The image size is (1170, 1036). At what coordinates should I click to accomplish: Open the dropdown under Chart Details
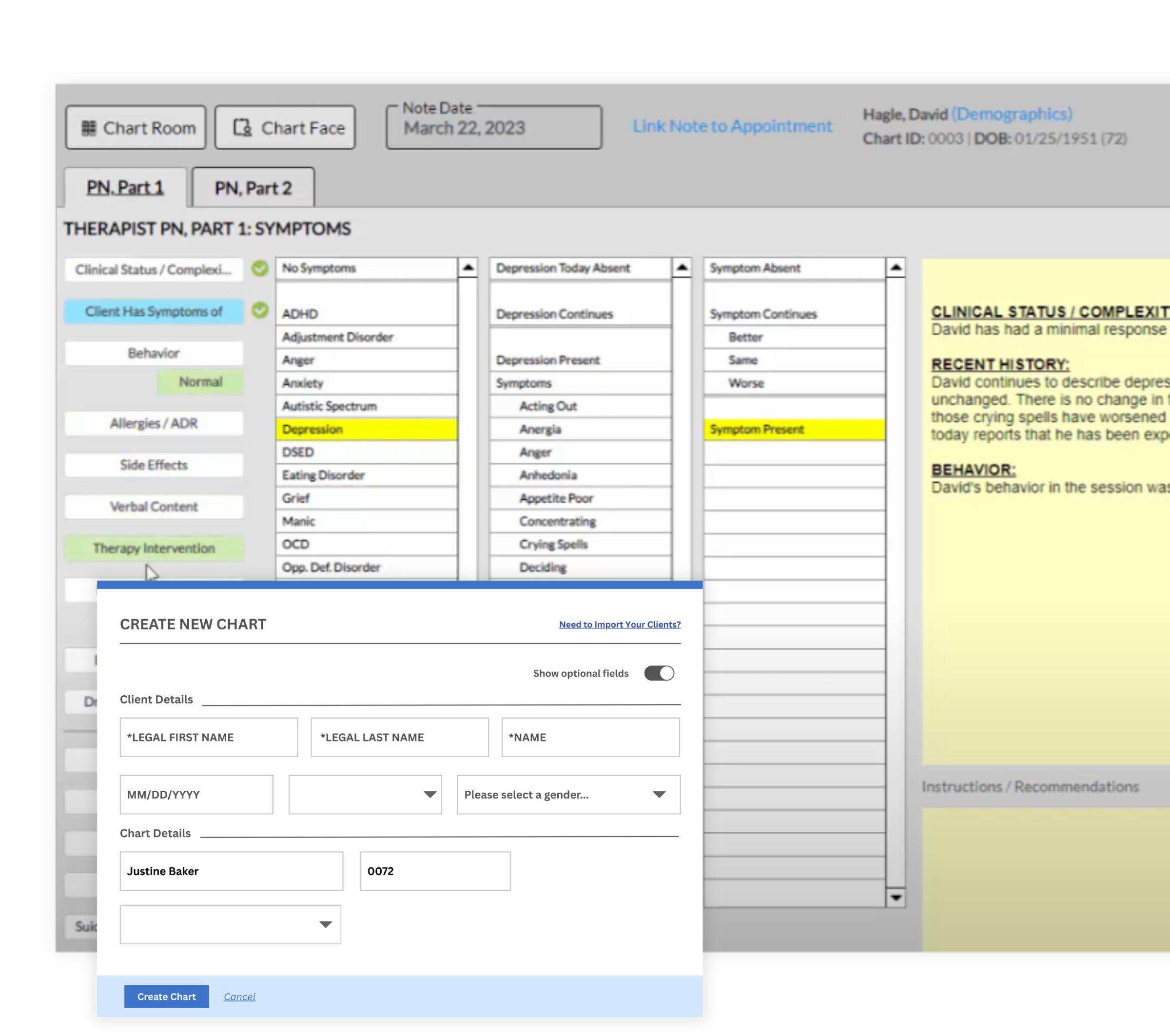(x=230, y=924)
